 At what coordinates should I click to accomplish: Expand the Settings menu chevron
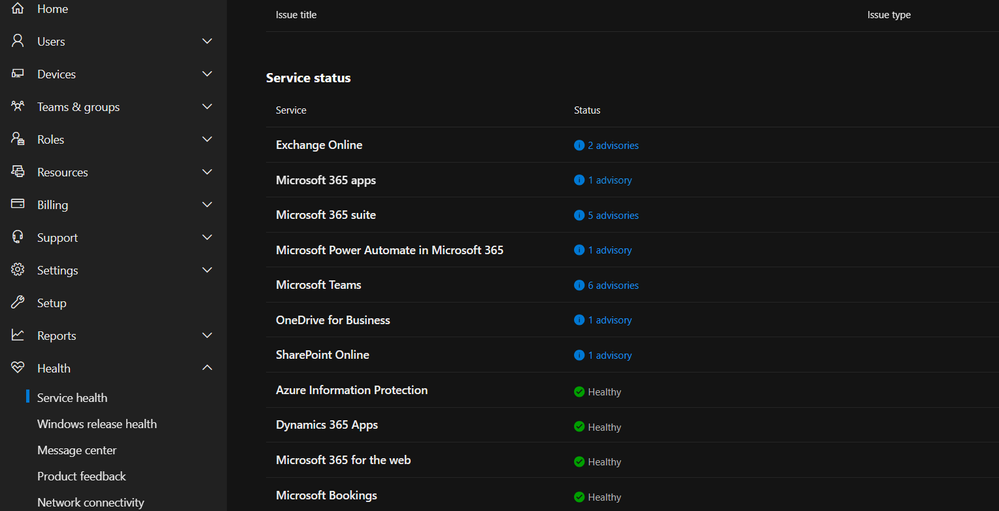[x=207, y=270]
